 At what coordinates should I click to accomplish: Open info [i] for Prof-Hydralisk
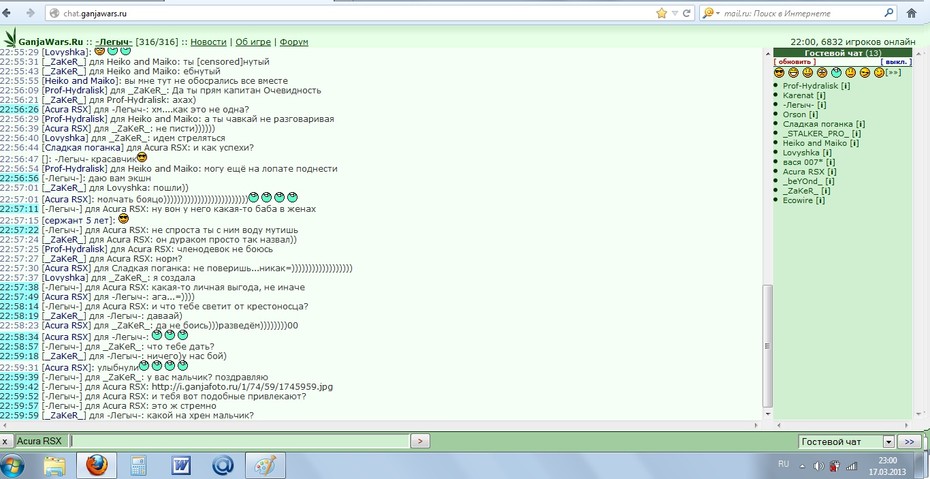point(845,86)
